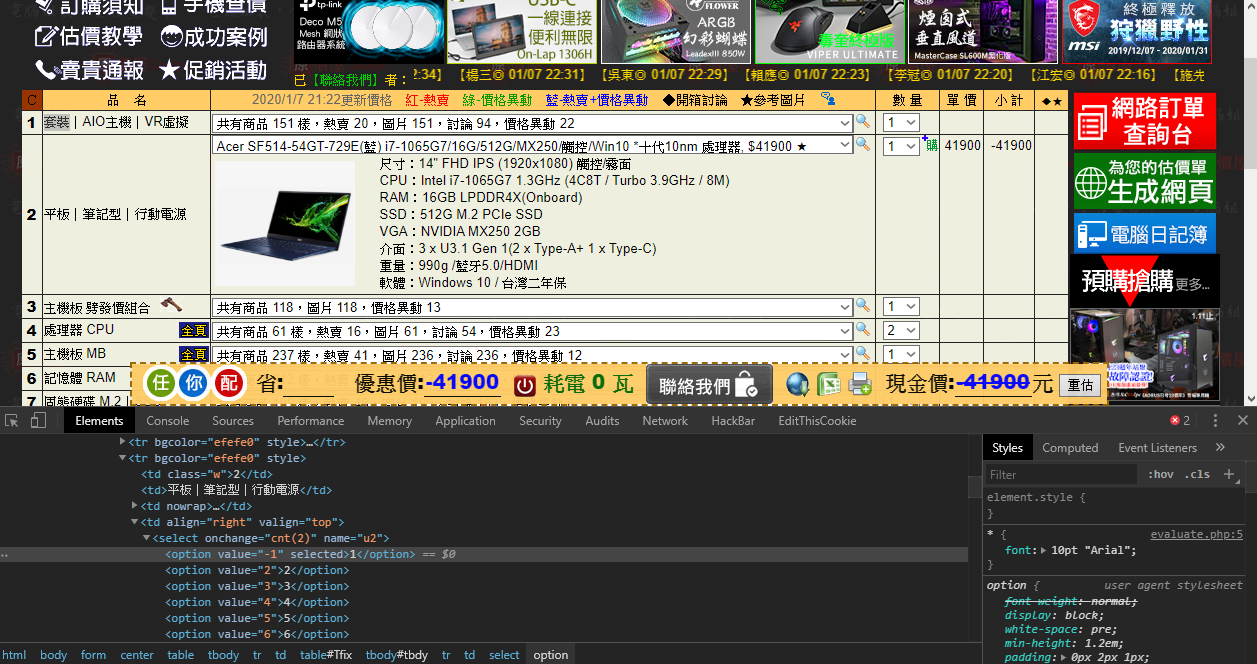Image resolution: width=1257 pixels, height=664 pixels.
Task: Open 成功案例 link
Action: [214, 37]
